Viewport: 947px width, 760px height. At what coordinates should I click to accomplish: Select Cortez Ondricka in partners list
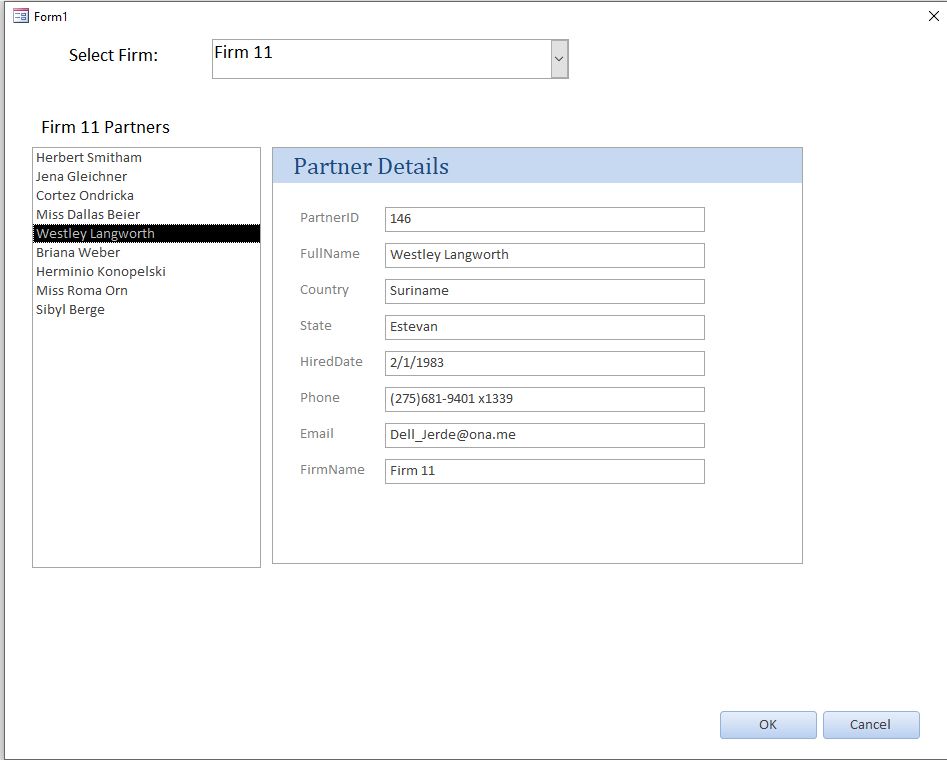[146, 195]
